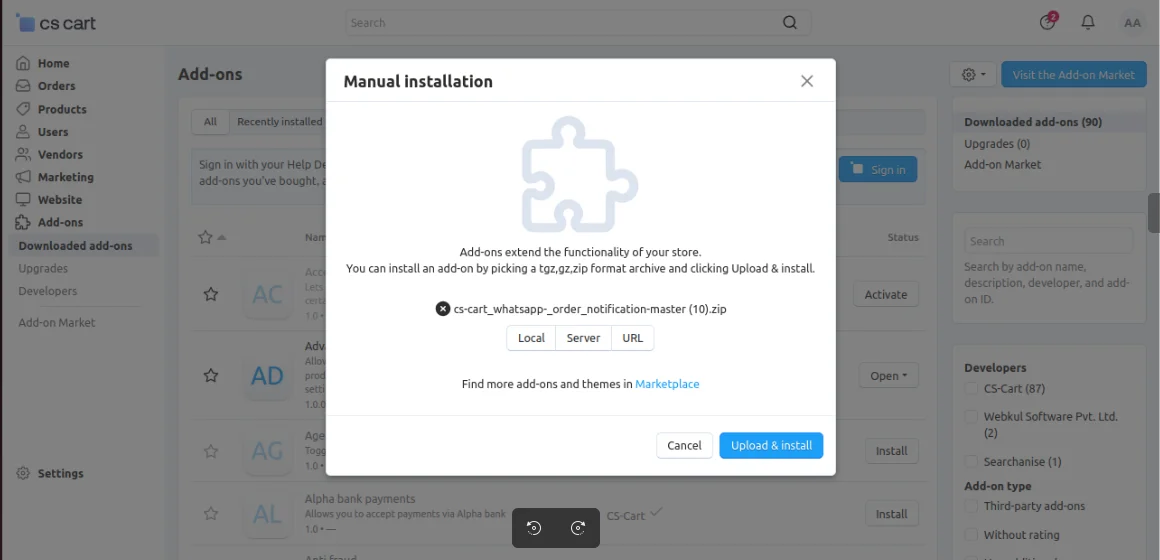Check the Searchanise developer filter
Image resolution: width=1160 pixels, height=560 pixels.
point(971,462)
